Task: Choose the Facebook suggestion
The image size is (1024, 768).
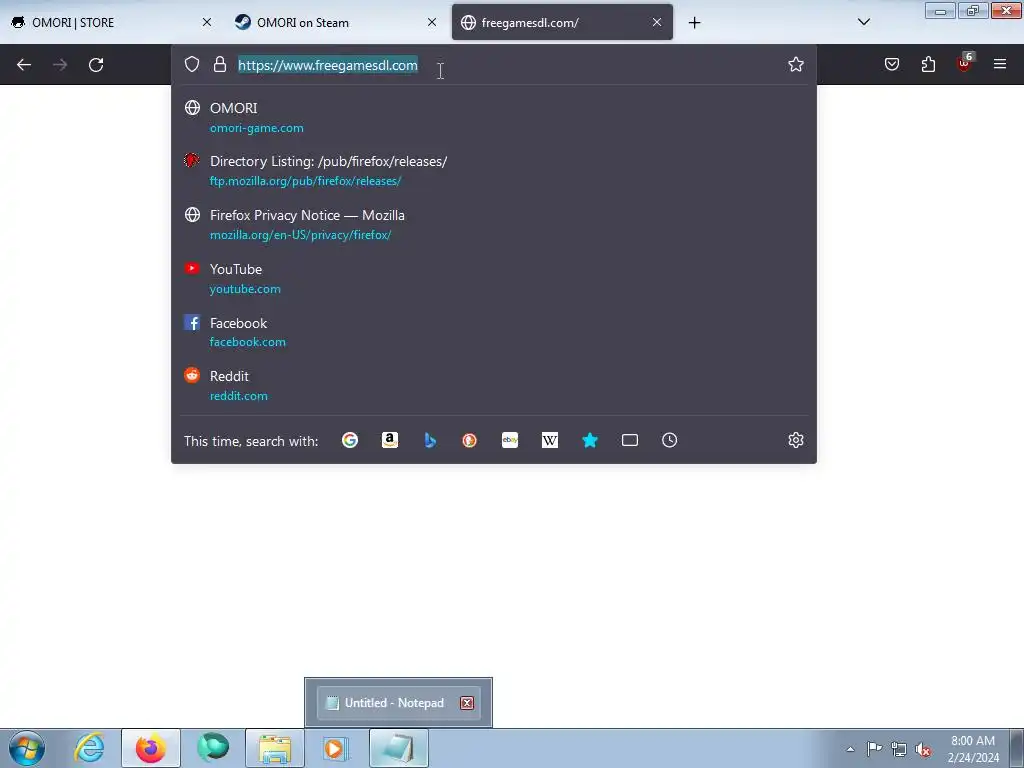Action: (494, 332)
